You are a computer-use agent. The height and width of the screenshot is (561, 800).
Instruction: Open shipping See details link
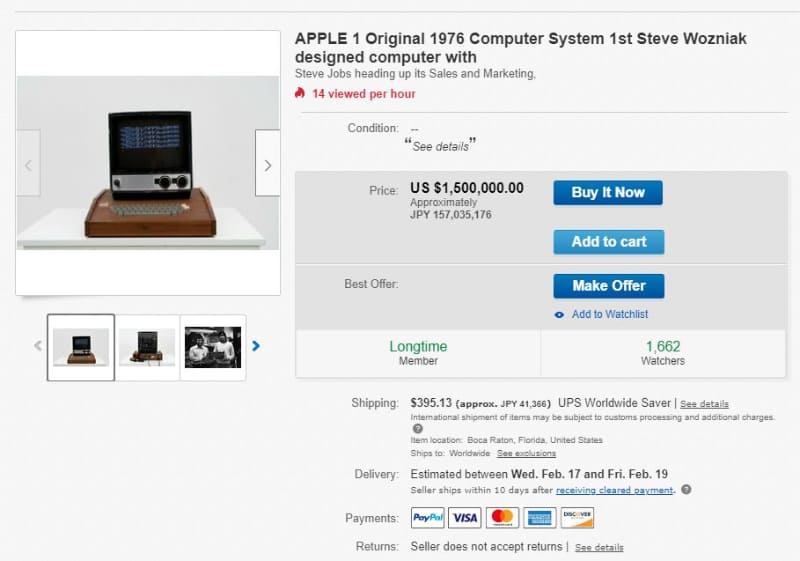click(x=704, y=404)
